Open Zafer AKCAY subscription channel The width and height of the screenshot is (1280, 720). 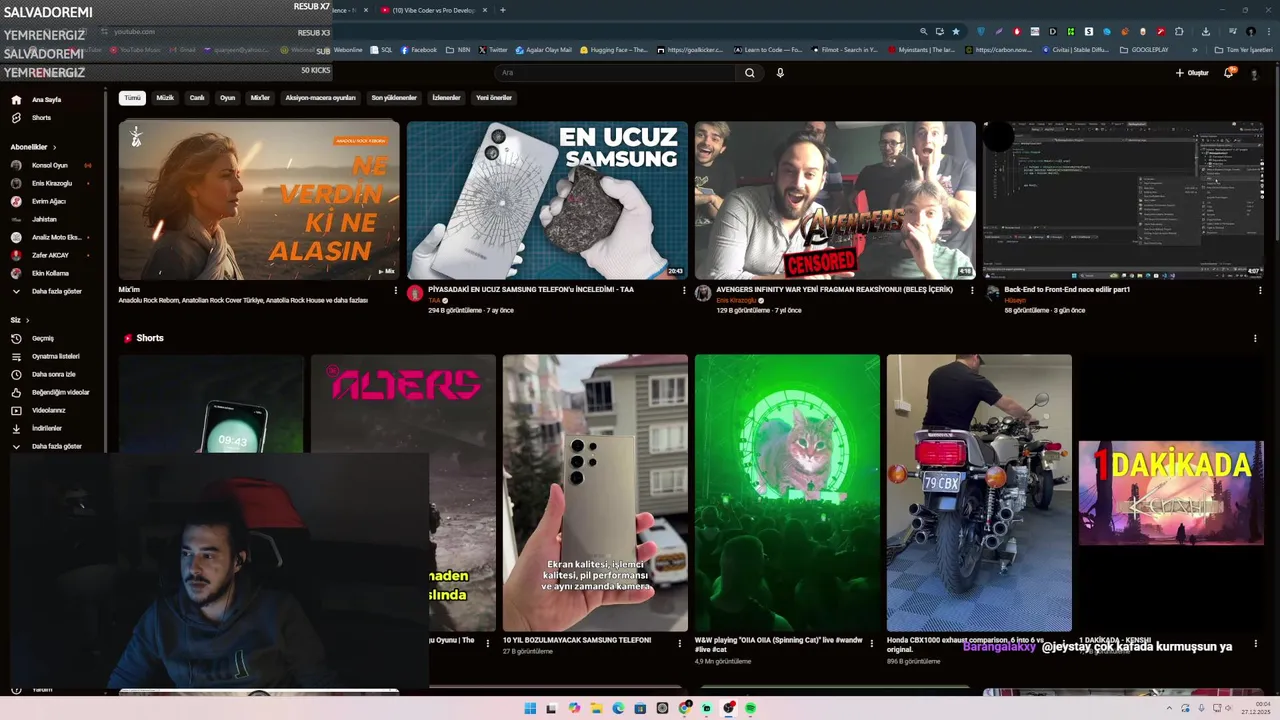[x=50, y=255]
